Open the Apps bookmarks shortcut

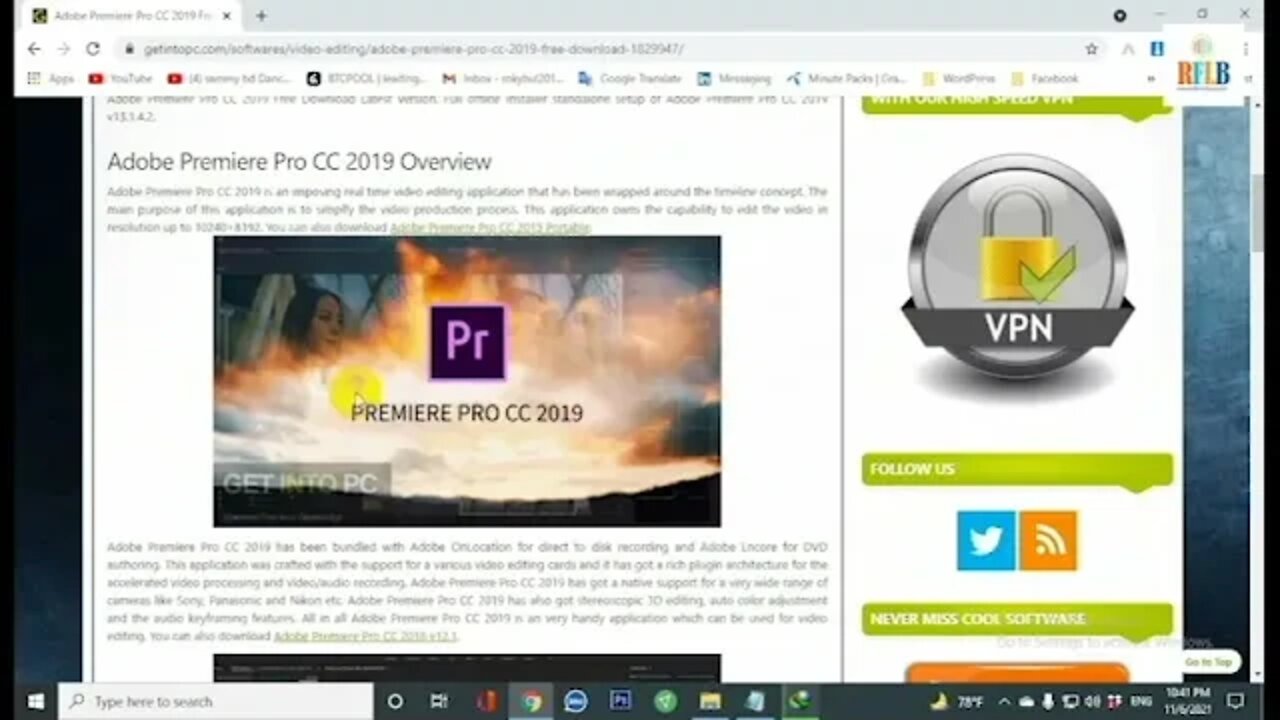[50, 78]
